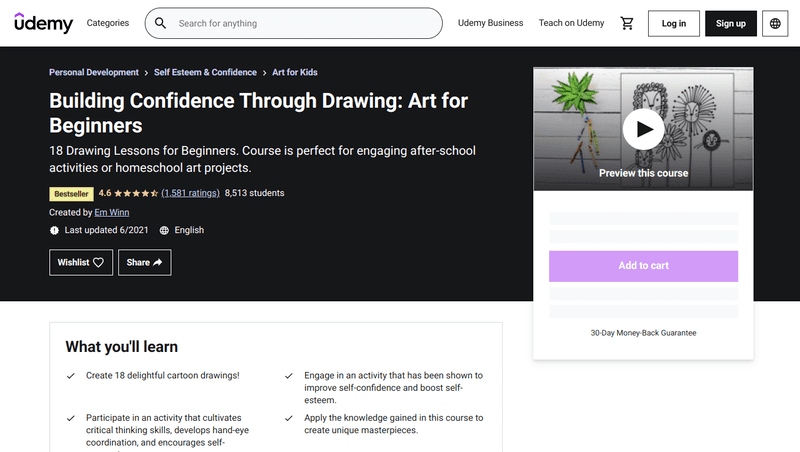
Task: Open the Udemy home logo
Action: click(43, 23)
